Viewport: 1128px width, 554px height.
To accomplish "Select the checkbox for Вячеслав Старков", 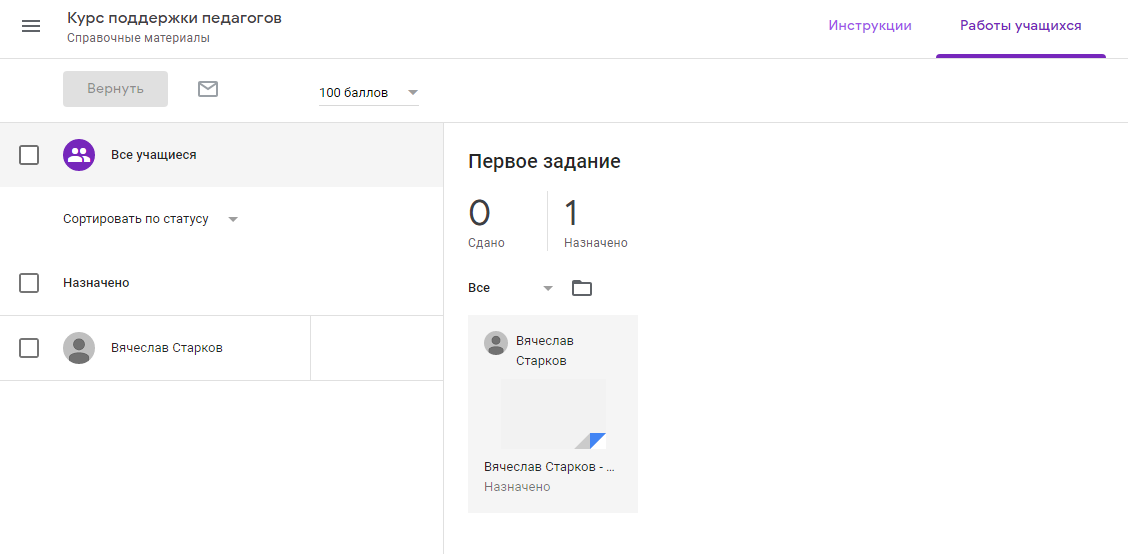I will (29, 348).
